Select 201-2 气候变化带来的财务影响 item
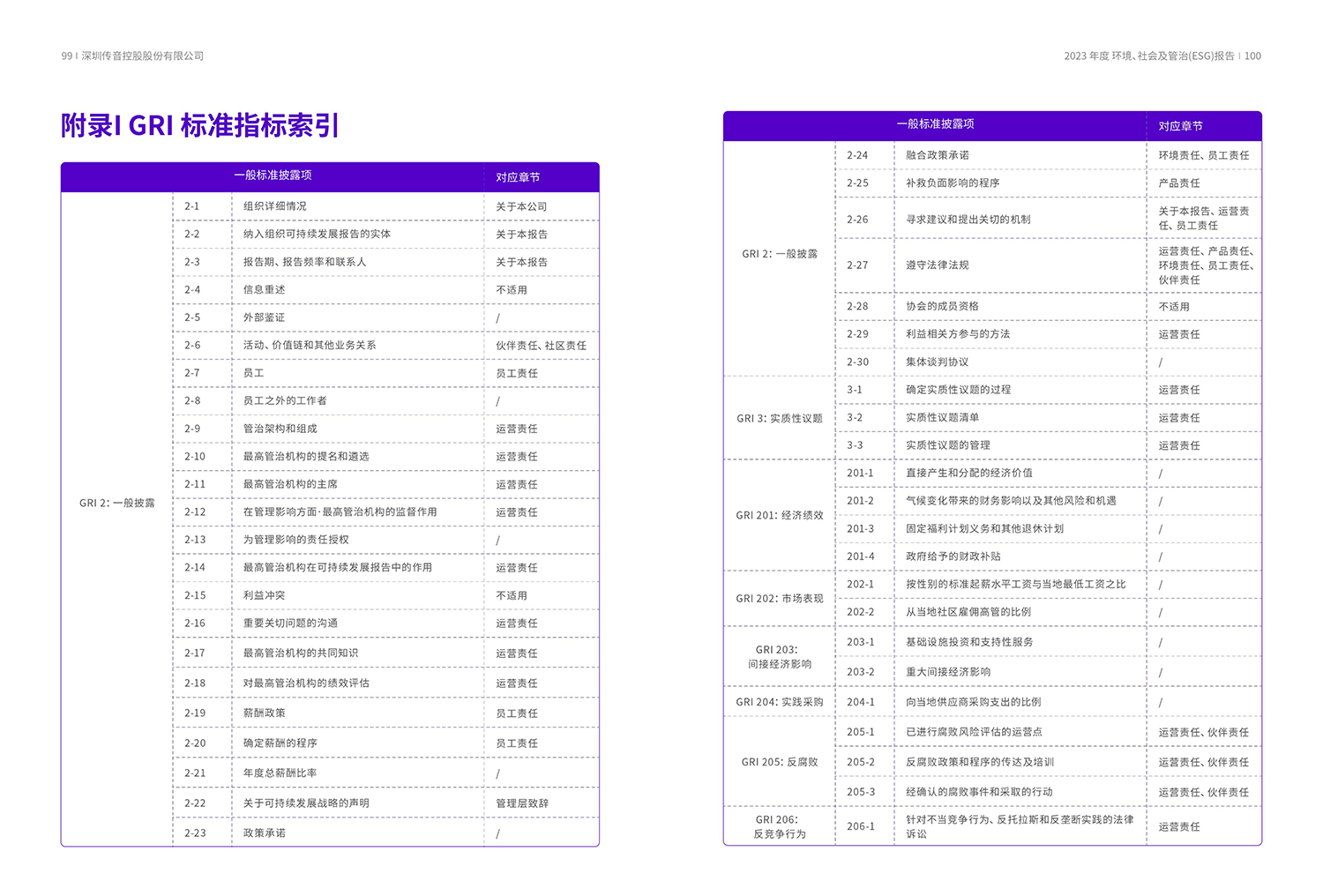This screenshot has width=1323, height=896. click(x=1011, y=501)
